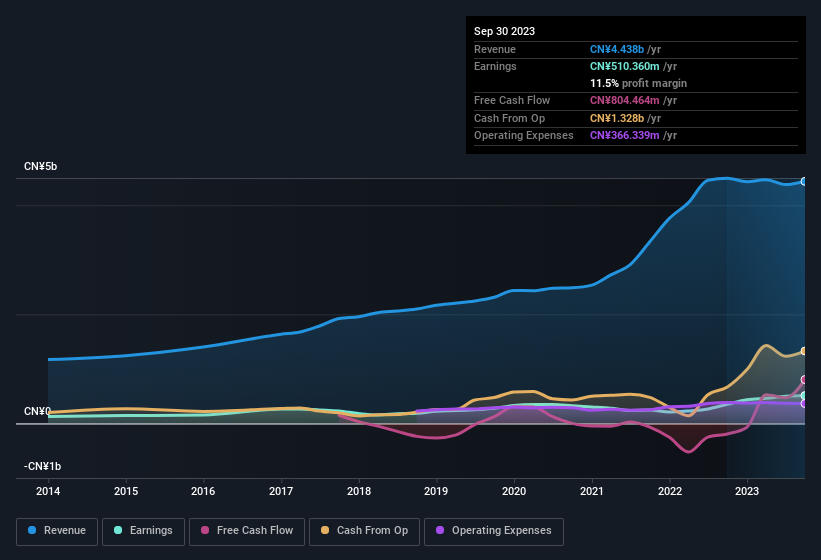Screen dimensions: 821x560
Task: Click the 2018 x-axis label
Action: coord(359,491)
